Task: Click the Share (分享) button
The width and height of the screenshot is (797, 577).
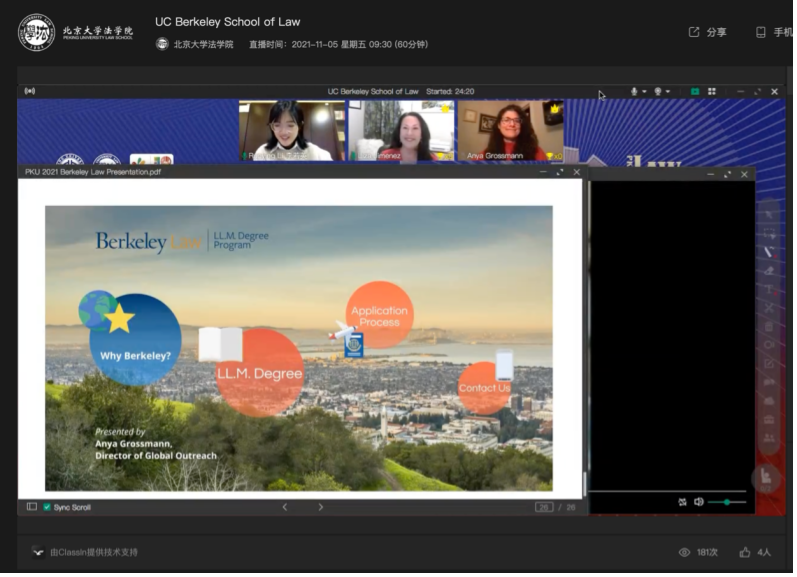Action: coord(707,32)
